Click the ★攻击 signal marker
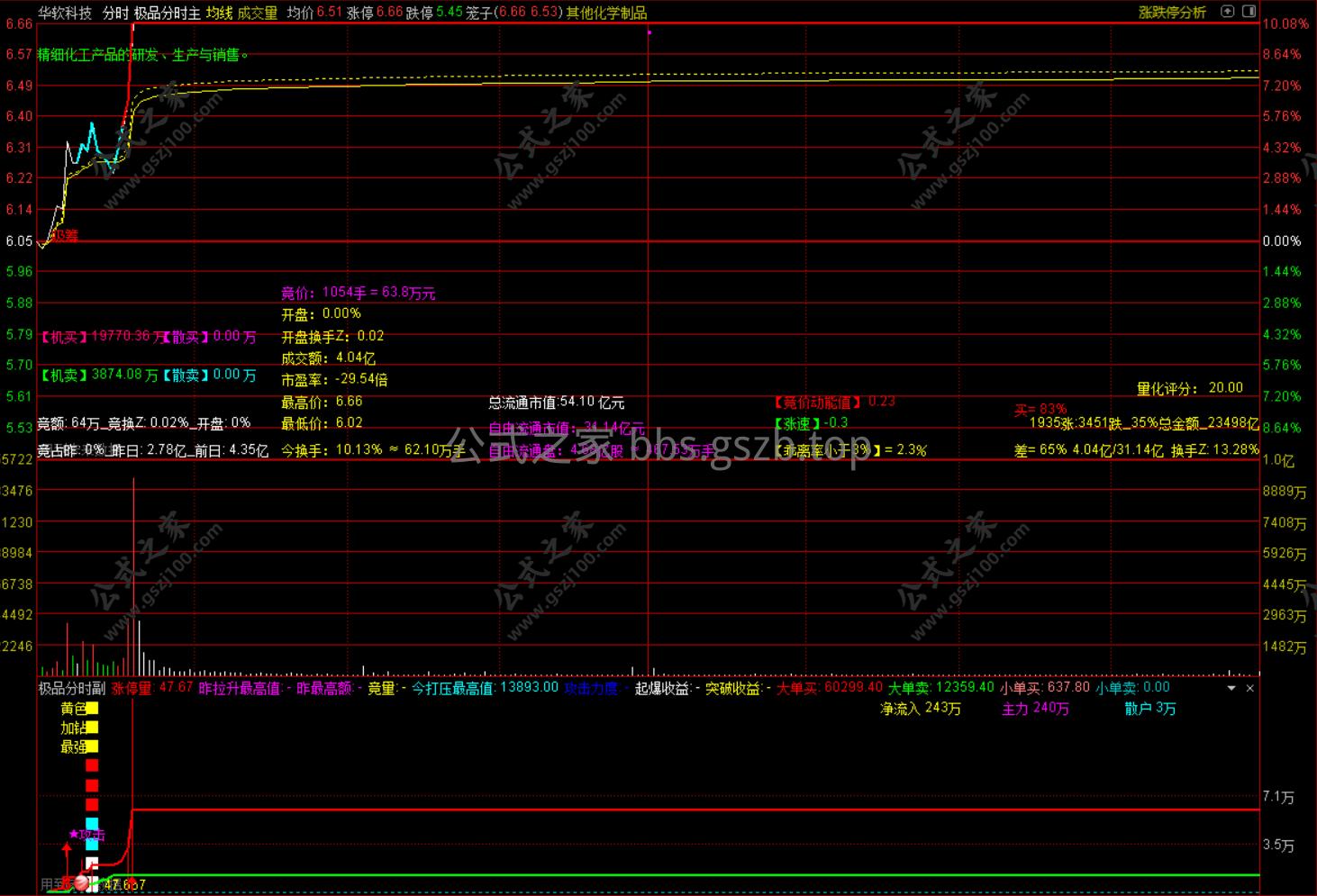This screenshot has height=896, width=1317. point(87,835)
